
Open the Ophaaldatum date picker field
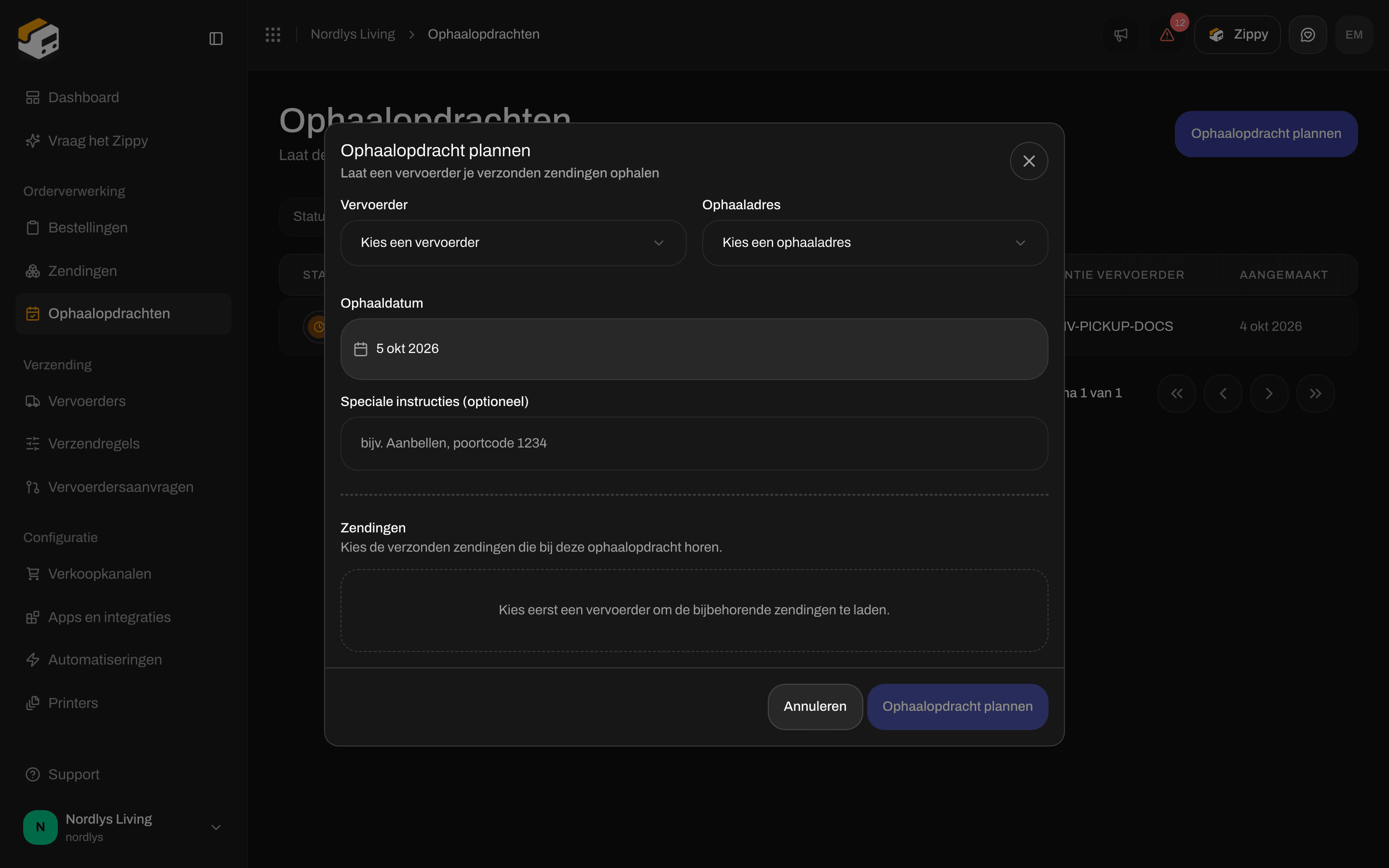coord(694,349)
